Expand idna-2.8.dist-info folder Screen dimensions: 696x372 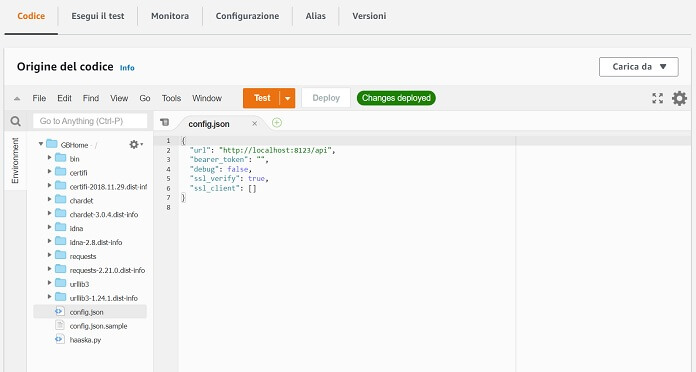(x=49, y=241)
